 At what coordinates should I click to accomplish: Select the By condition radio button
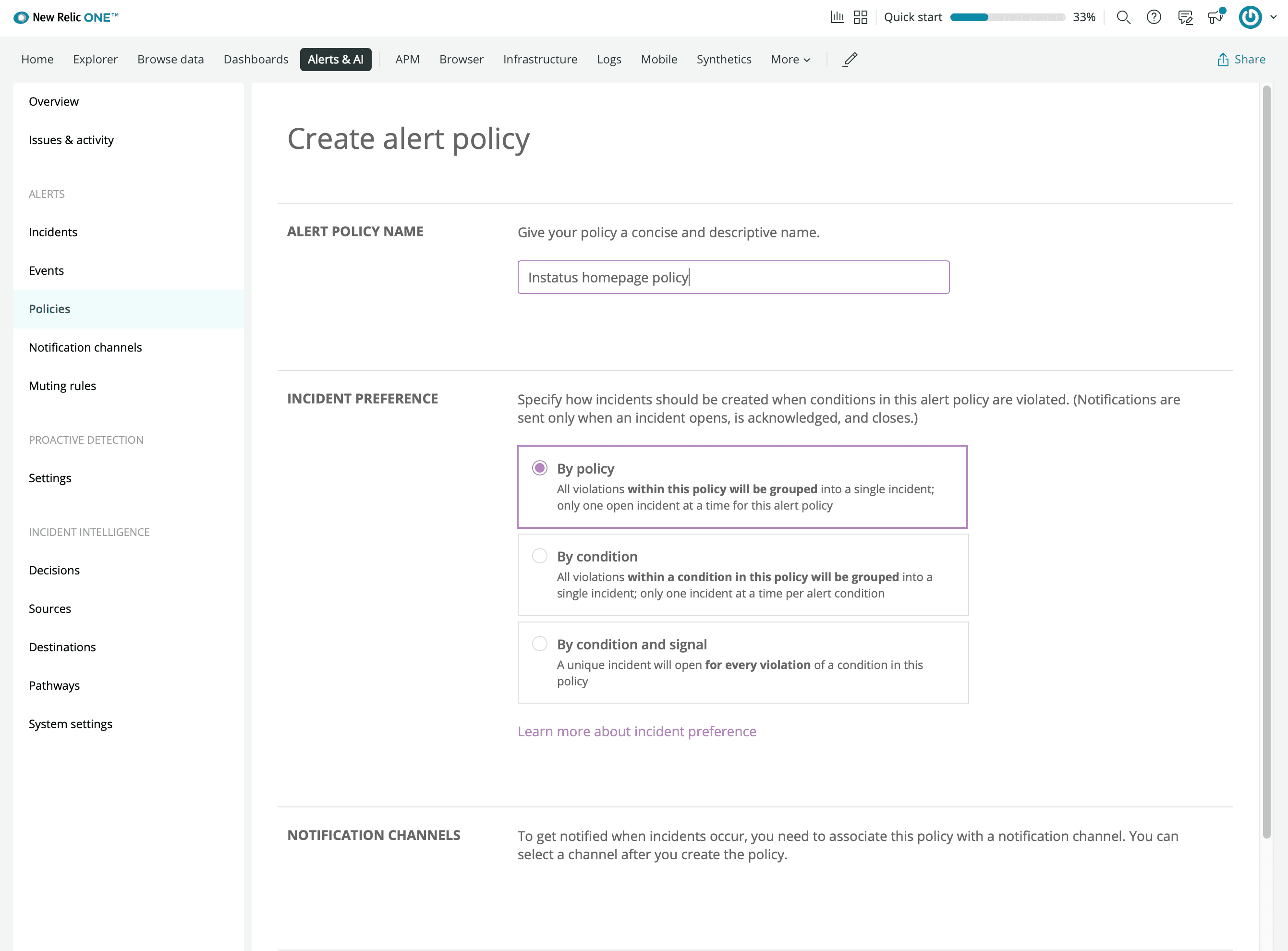538,556
